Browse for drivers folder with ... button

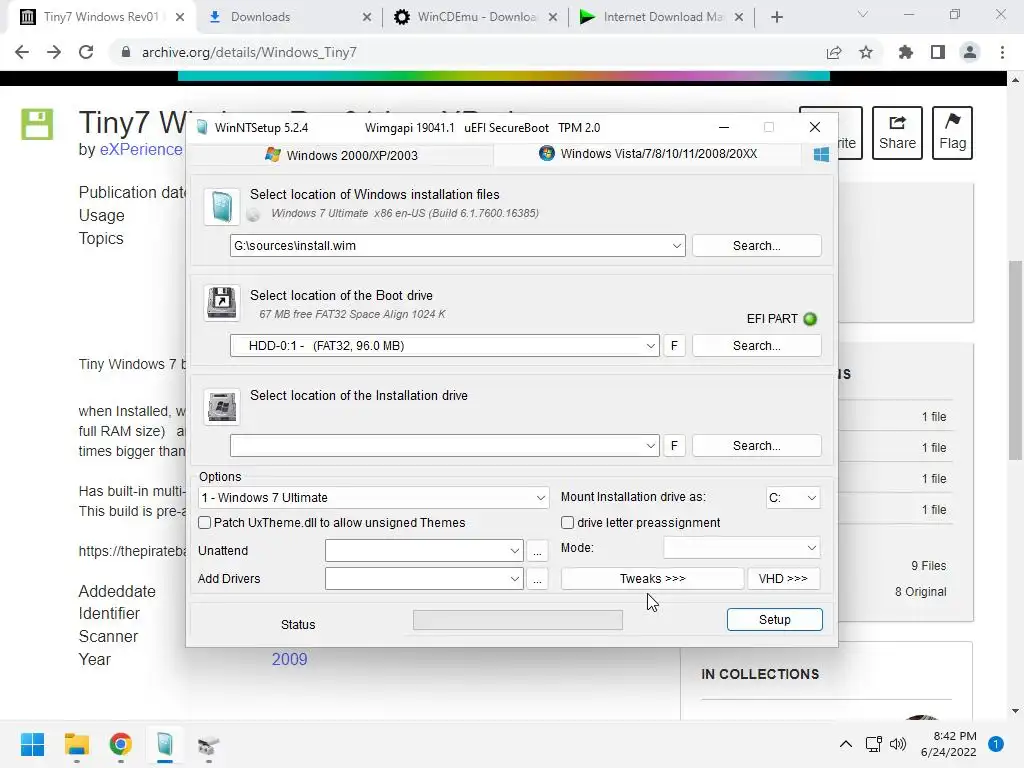(x=537, y=579)
